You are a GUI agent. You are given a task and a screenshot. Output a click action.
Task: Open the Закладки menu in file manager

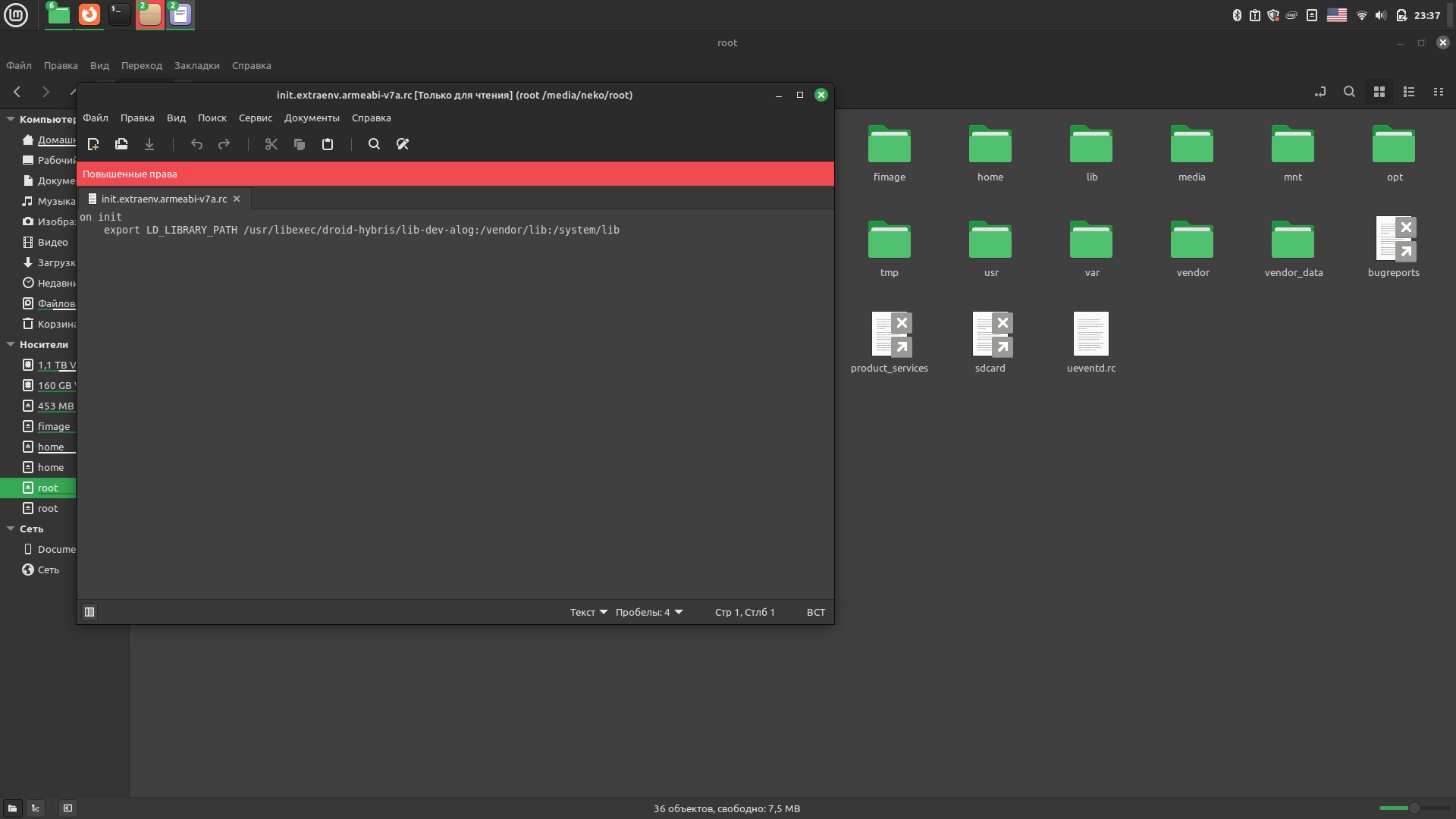196,65
